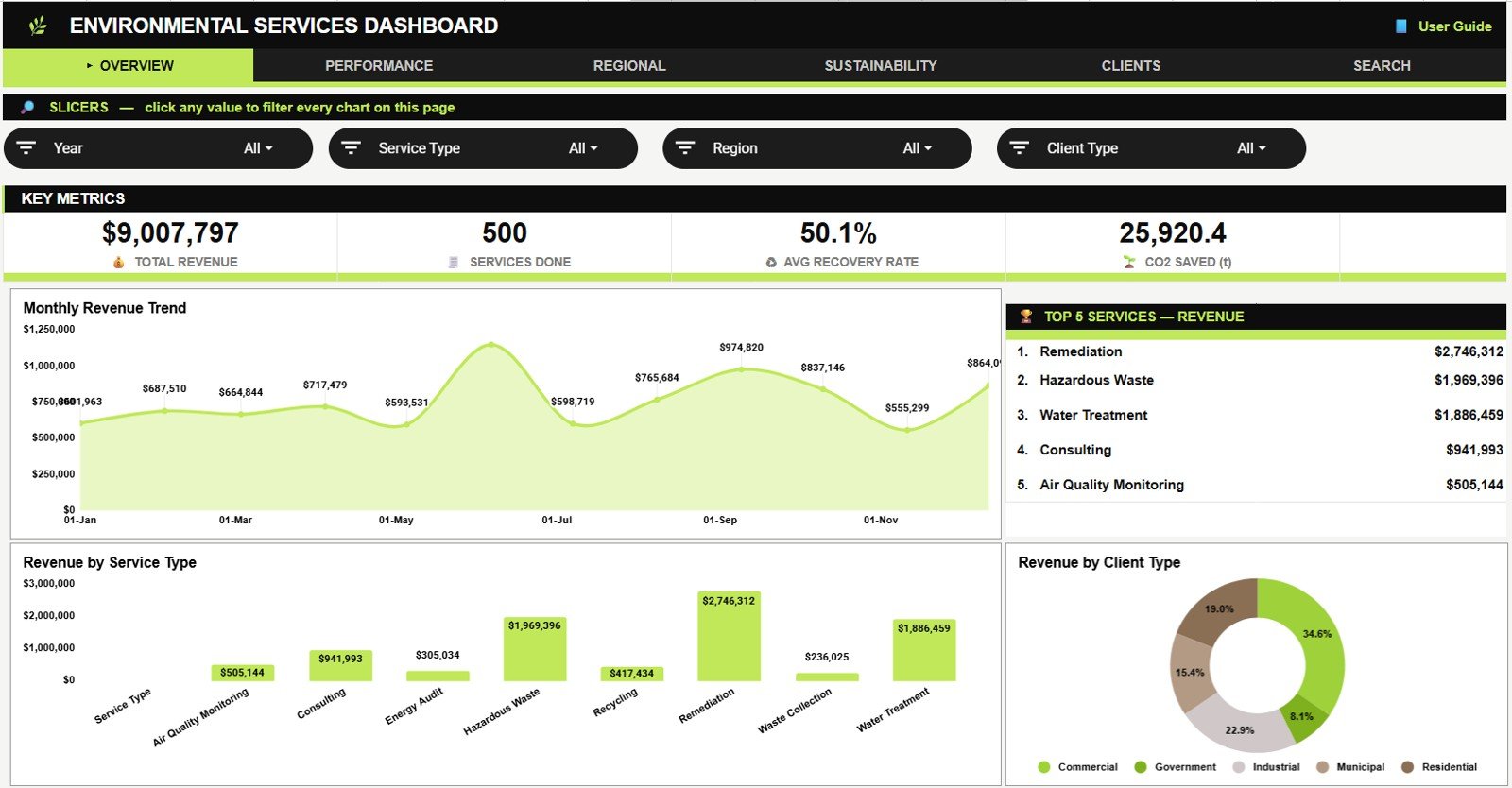Click the Year filter icon
Image resolution: width=1512 pixels, height=788 pixels.
[x=26, y=148]
